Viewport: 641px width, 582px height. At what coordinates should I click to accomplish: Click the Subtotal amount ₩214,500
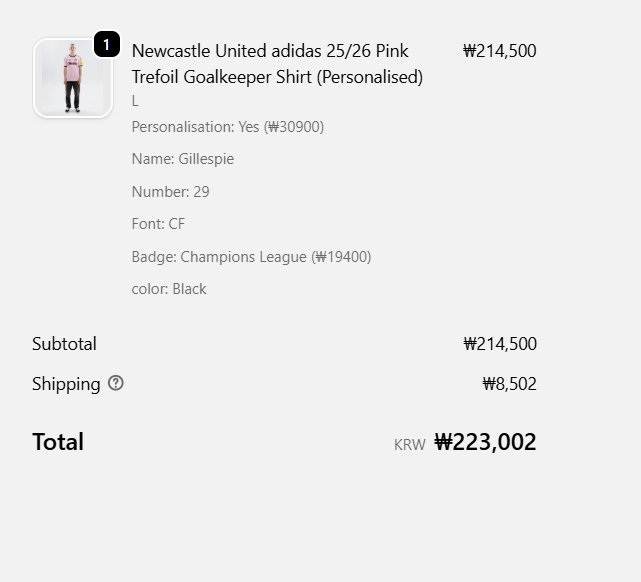click(499, 344)
